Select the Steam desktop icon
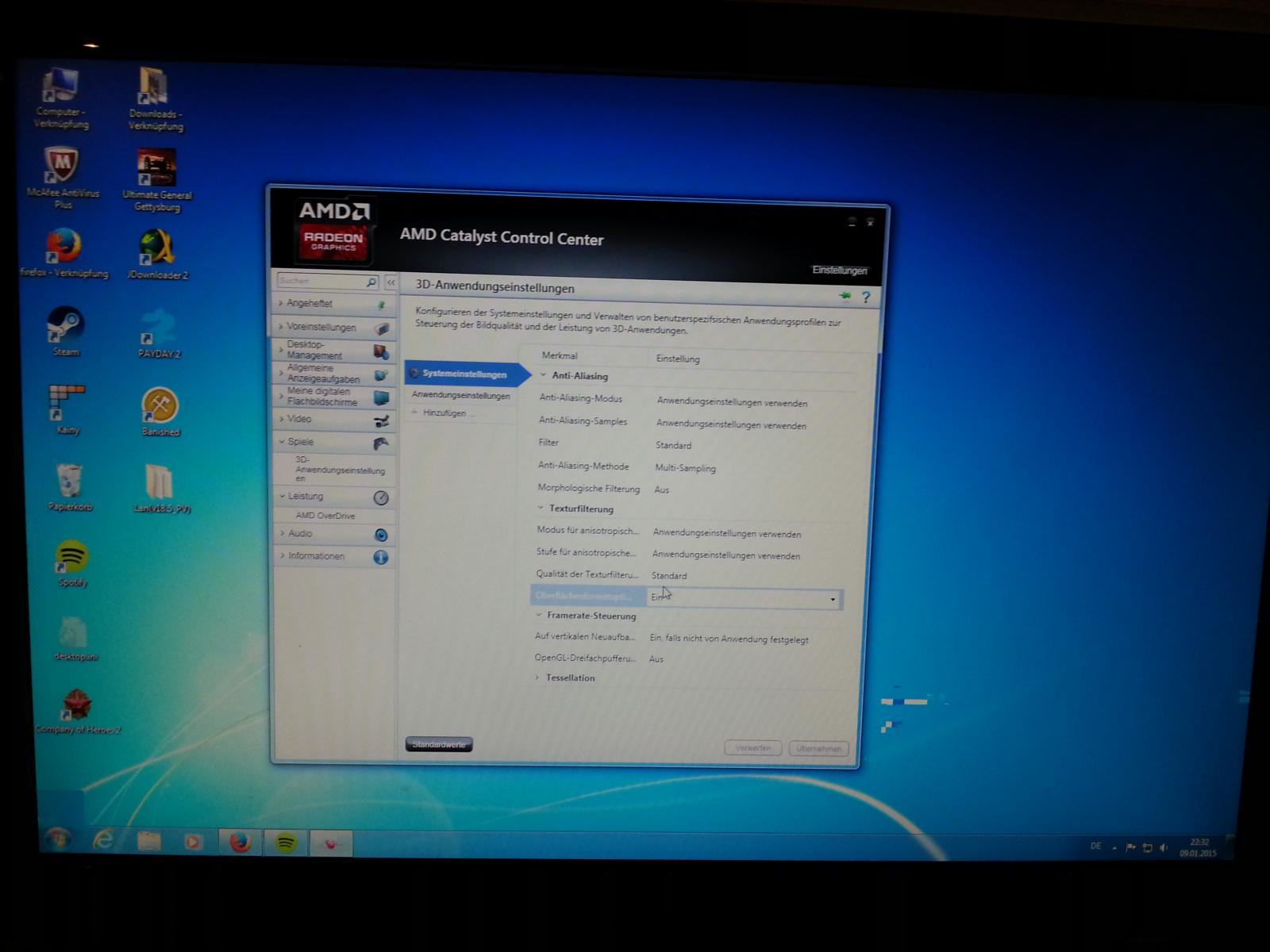The width and height of the screenshot is (1270, 952). (66, 332)
